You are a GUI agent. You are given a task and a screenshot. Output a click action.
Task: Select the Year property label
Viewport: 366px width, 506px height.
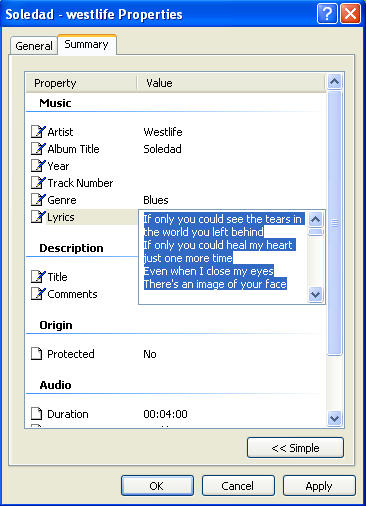point(58,166)
